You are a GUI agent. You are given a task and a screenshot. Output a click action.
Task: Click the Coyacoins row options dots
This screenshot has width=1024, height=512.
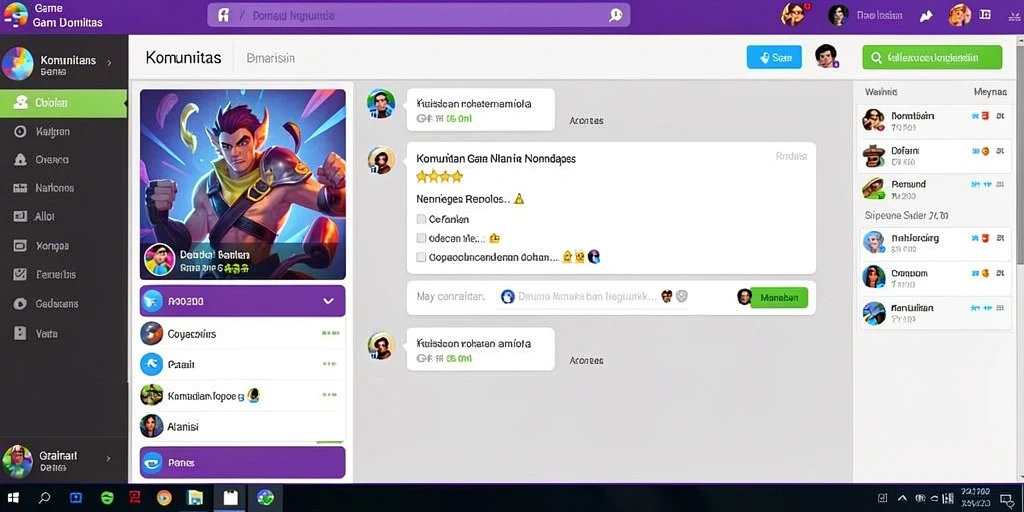click(x=329, y=334)
